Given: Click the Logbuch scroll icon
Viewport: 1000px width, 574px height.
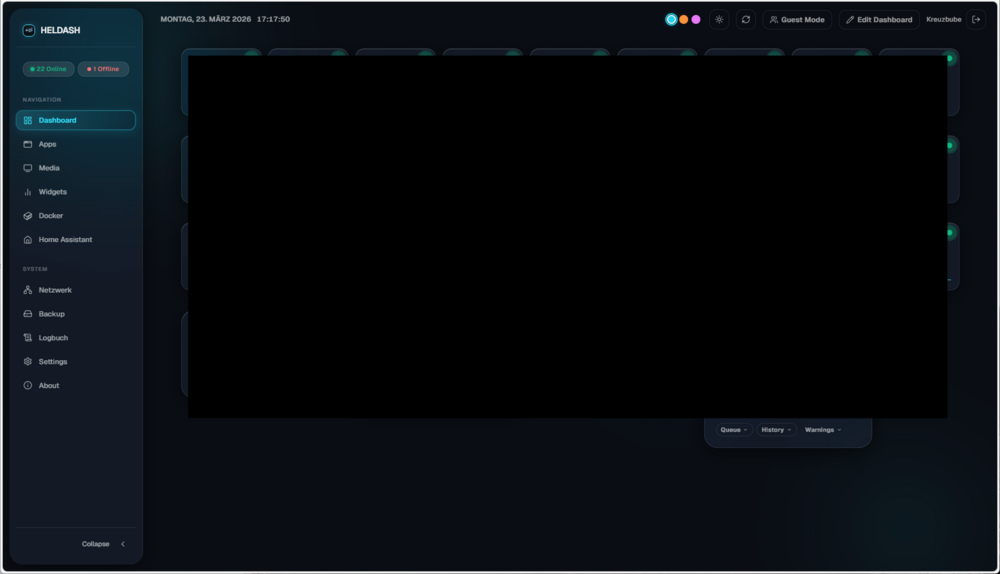Looking at the screenshot, I should click(27, 338).
